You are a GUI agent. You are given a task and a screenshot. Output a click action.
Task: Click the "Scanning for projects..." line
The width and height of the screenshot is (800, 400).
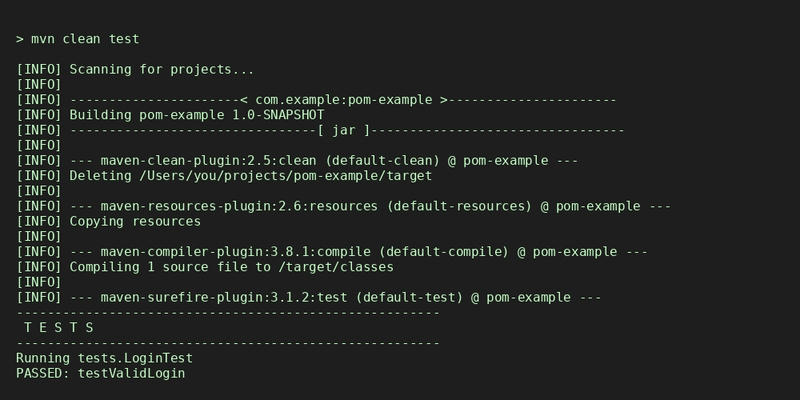click(x=161, y=69)
